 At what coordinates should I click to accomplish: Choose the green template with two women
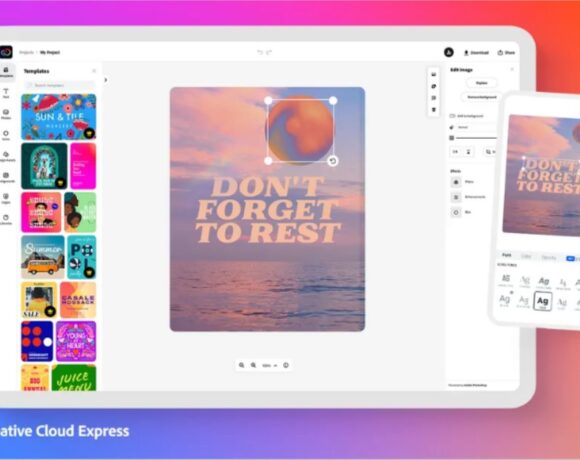point(80,212)
